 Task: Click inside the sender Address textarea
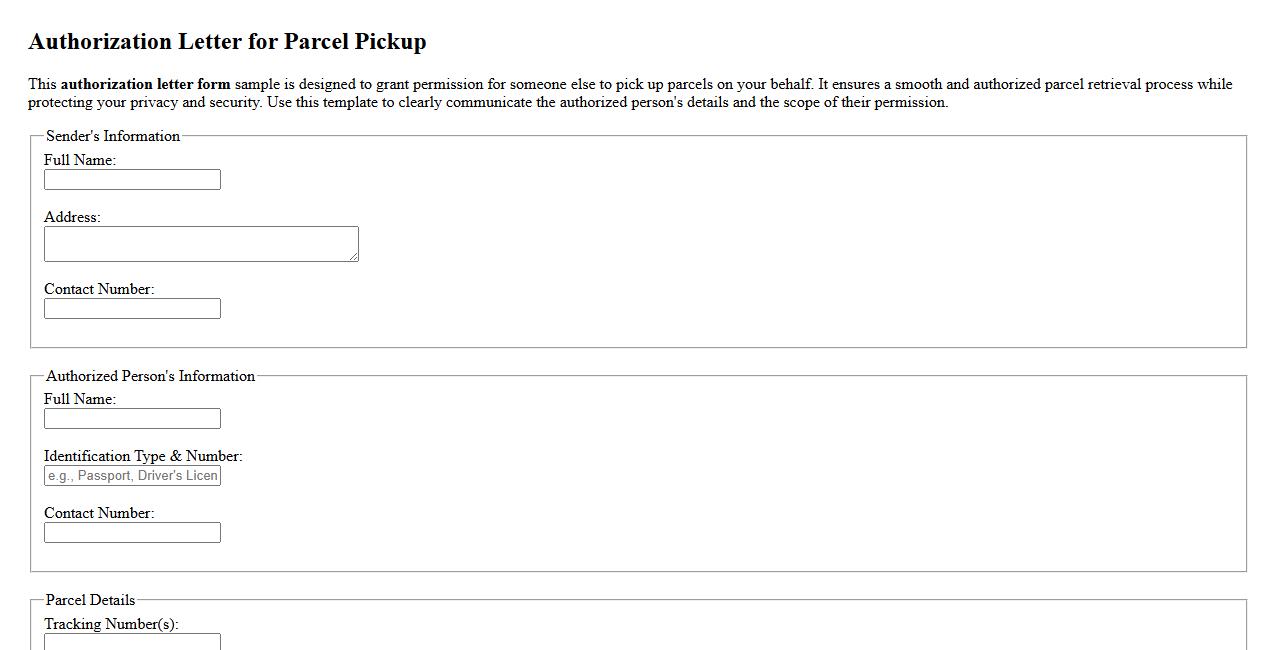(x=200, y=243)
